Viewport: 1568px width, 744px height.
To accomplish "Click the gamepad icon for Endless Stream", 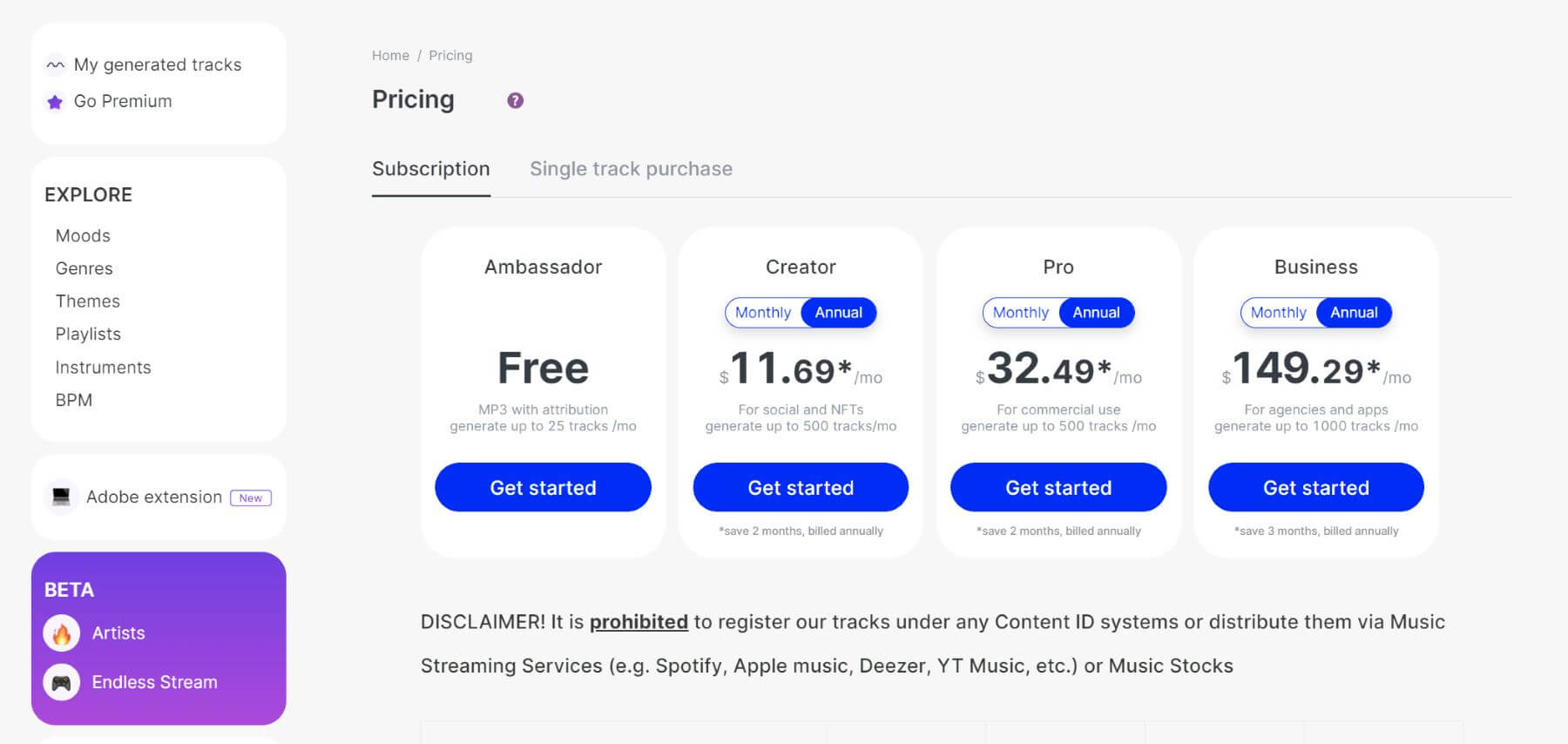I will tap(61, 682).
